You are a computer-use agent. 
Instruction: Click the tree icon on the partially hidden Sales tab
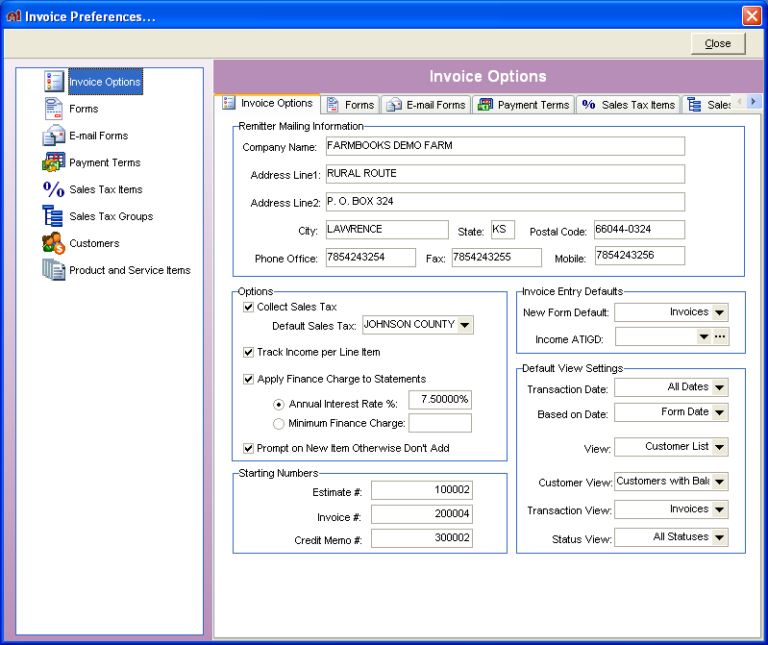click(x=694, y=105)
